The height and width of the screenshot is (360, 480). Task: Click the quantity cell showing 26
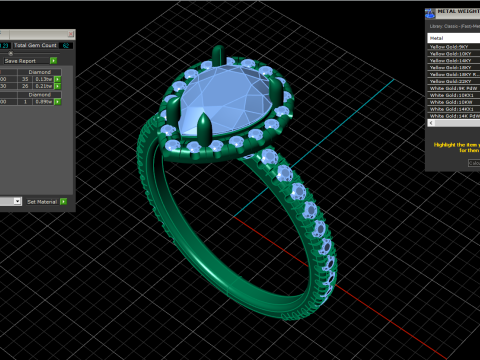(25, 86)
